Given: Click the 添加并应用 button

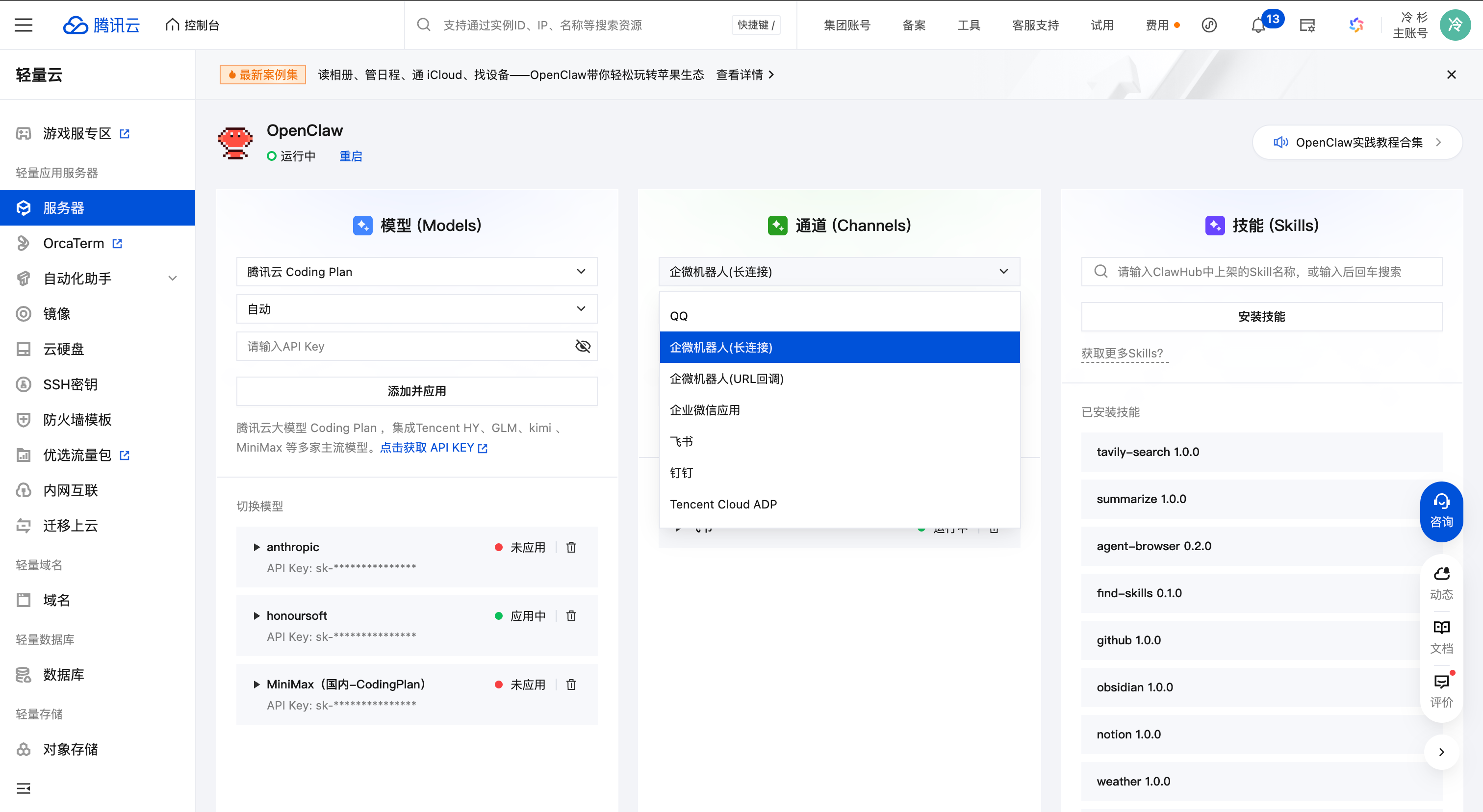Looking at the screenshot, I should pyautogui.click(x=417, y=391).
